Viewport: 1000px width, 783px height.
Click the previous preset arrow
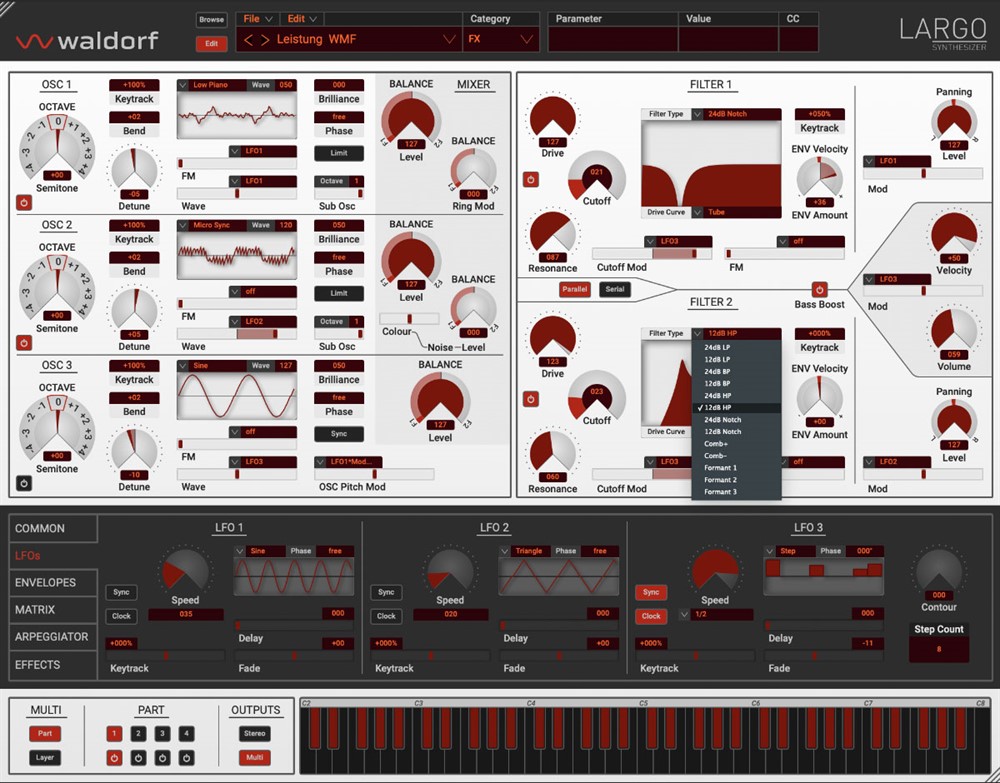pos(250,40)
